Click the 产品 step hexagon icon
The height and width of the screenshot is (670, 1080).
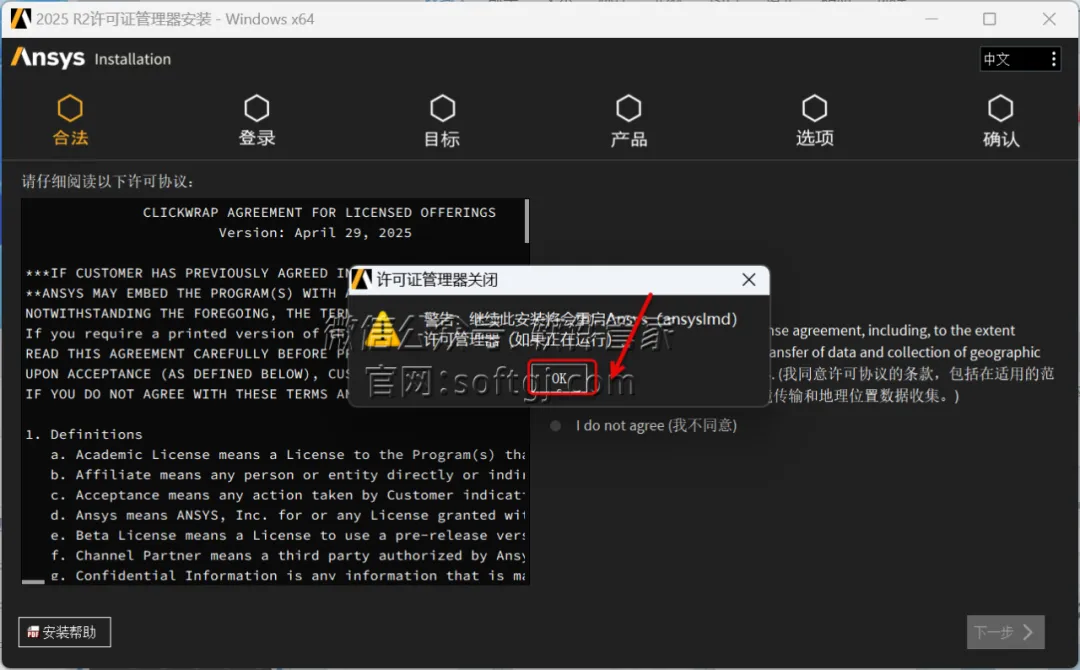coord(628,108)
